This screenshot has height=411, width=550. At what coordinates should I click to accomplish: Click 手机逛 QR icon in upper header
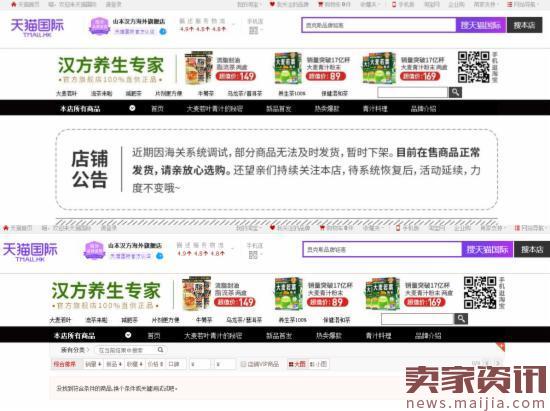(253, 31)
